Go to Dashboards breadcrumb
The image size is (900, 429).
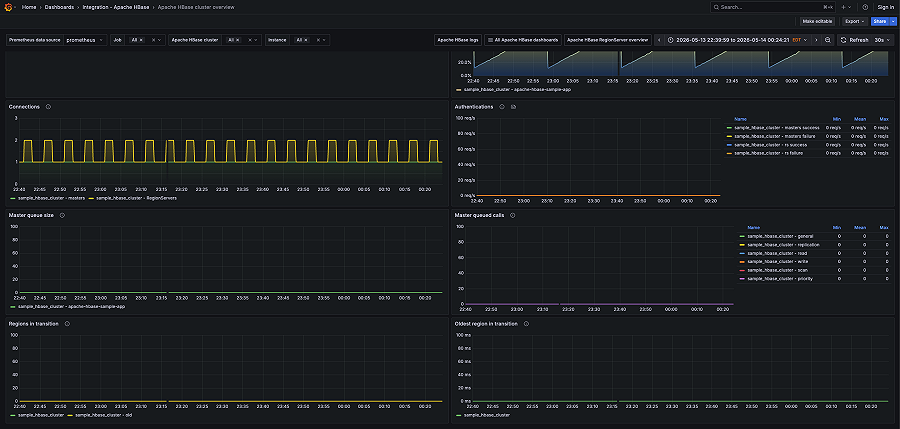pos(60,7)
